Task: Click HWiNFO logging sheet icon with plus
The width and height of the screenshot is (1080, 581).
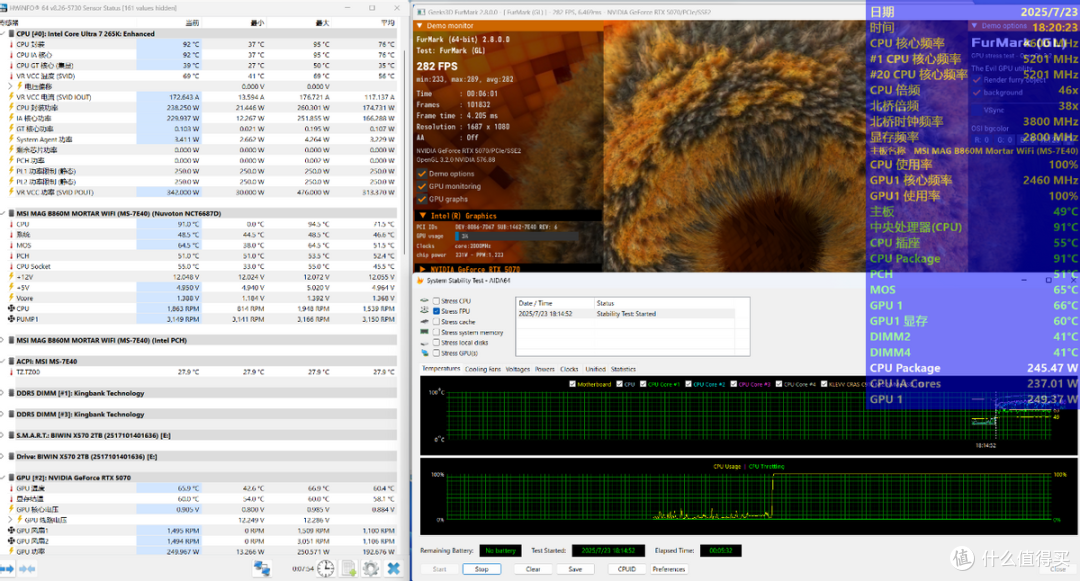Action: [x=349, y=569]
